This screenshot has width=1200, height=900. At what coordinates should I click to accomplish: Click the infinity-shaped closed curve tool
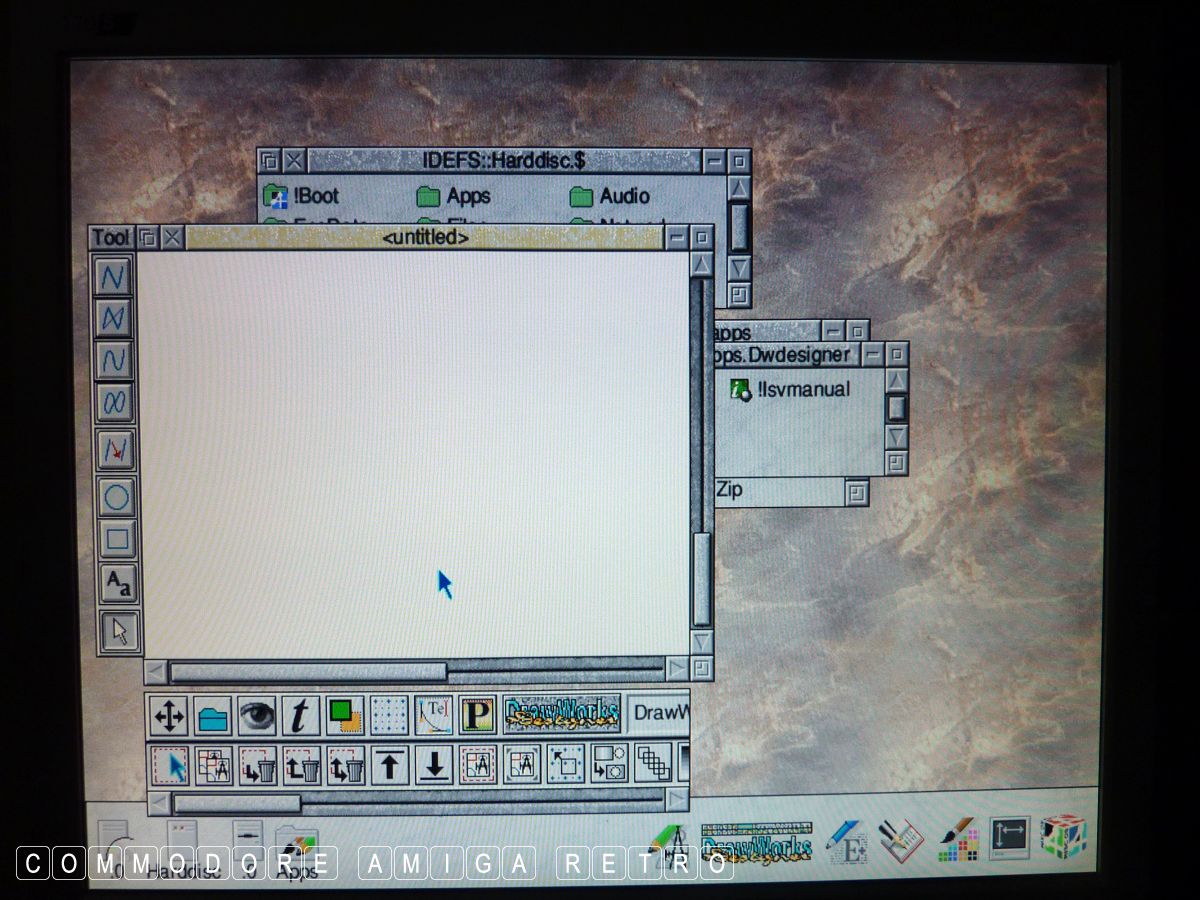coord(115,404)
